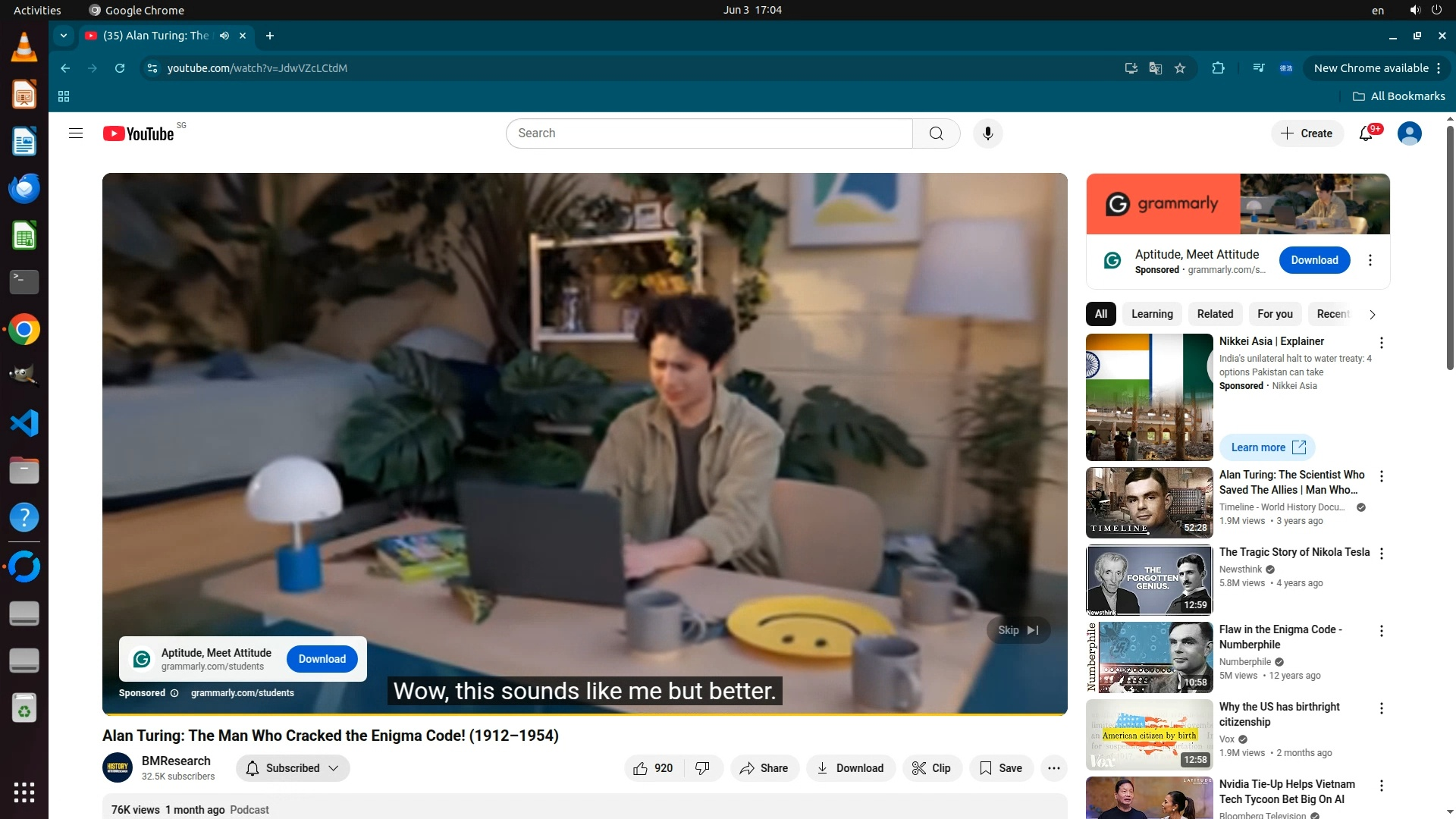
Task: Open Google Translate icon in address bar
Action: pos(1156,68)
